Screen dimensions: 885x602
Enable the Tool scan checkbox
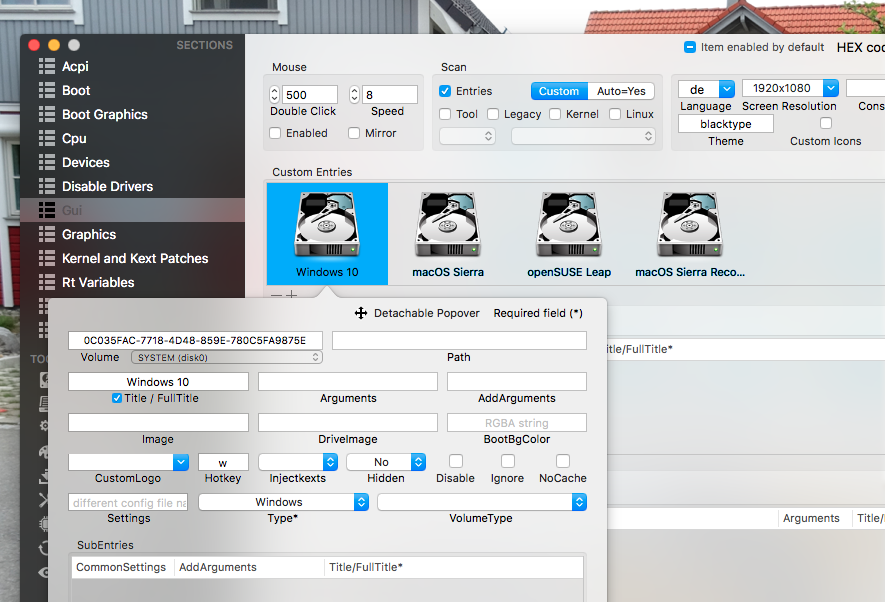445,114
